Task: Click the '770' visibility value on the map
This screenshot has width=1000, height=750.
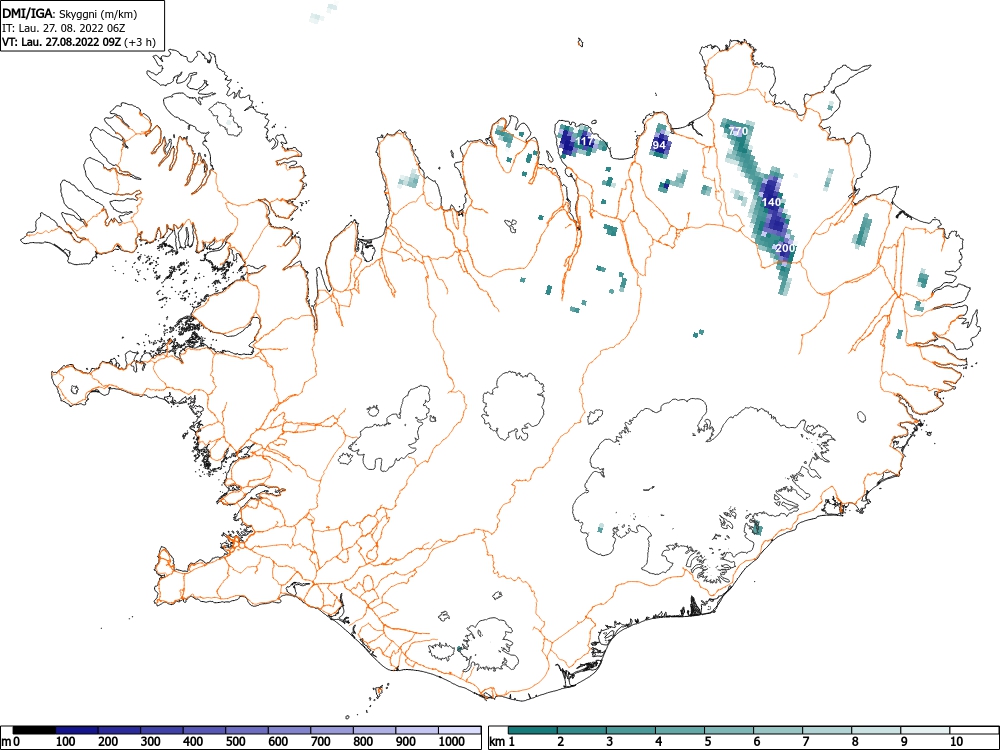Action: [x=738, y=131]
